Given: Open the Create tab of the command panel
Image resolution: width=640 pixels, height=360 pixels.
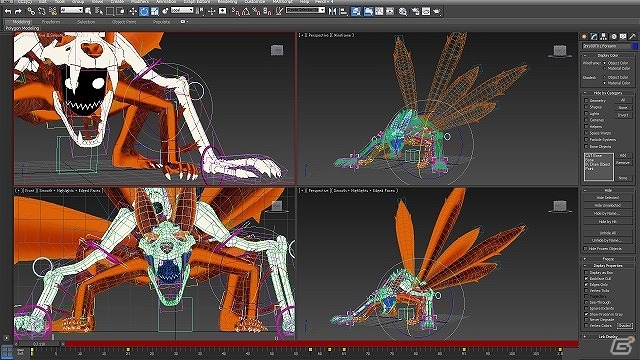Looking at the screenshot, I should [x=584, y=36].
